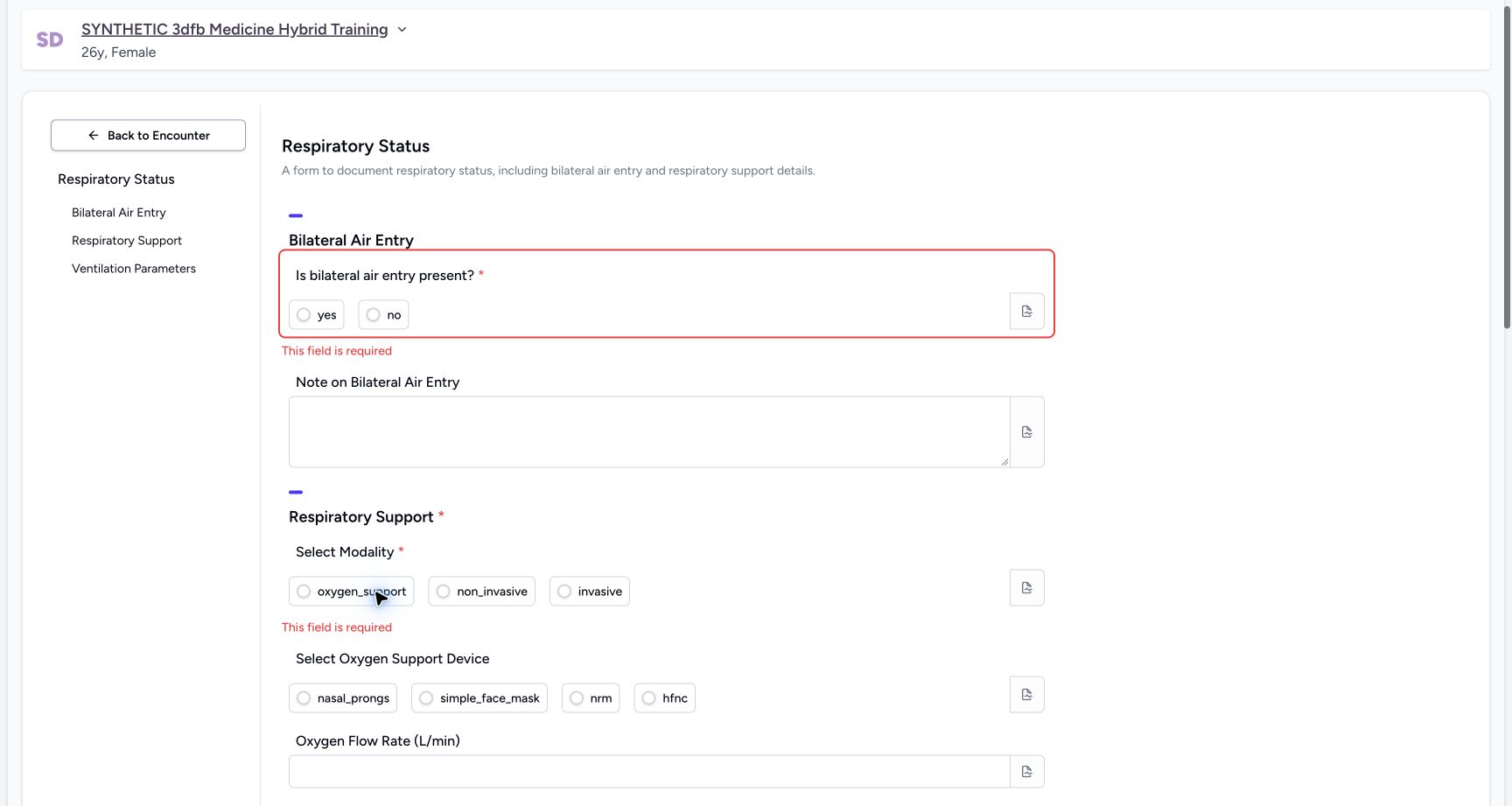Select nrm oxygen device
The width and height of the screenshot is (1512, 806).
pyautogui.click(x=591, y=698)
